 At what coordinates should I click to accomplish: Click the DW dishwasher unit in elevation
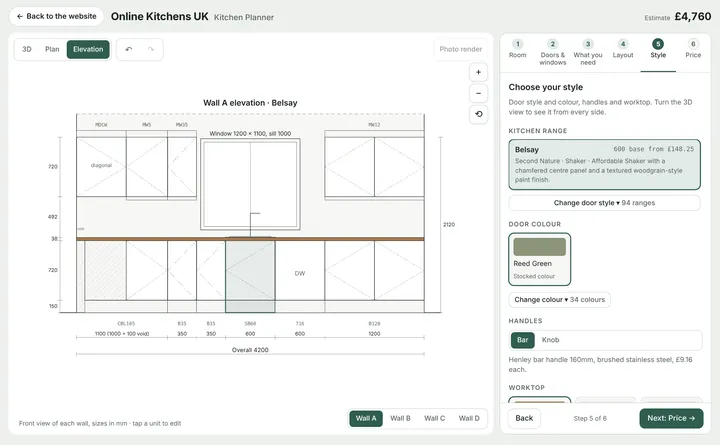tap(300, 270)
